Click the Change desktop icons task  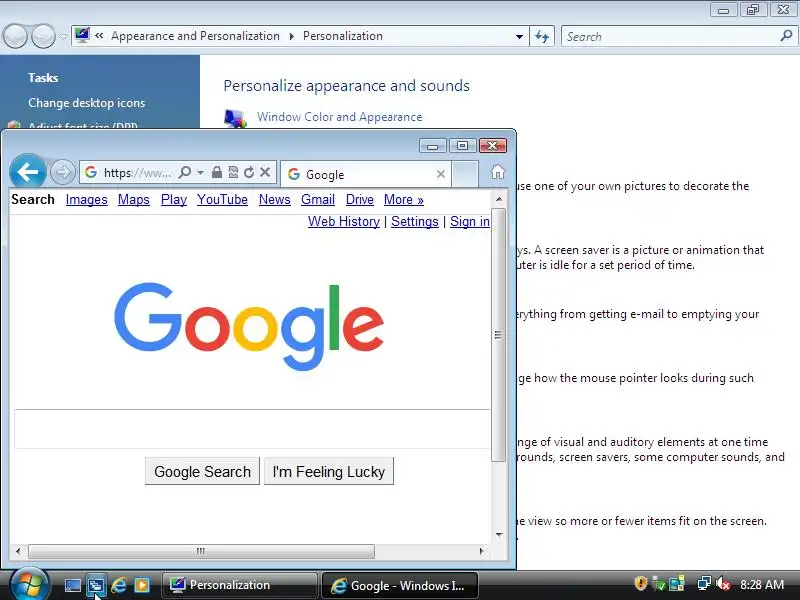pyautogui.click(x=87, y=103)
